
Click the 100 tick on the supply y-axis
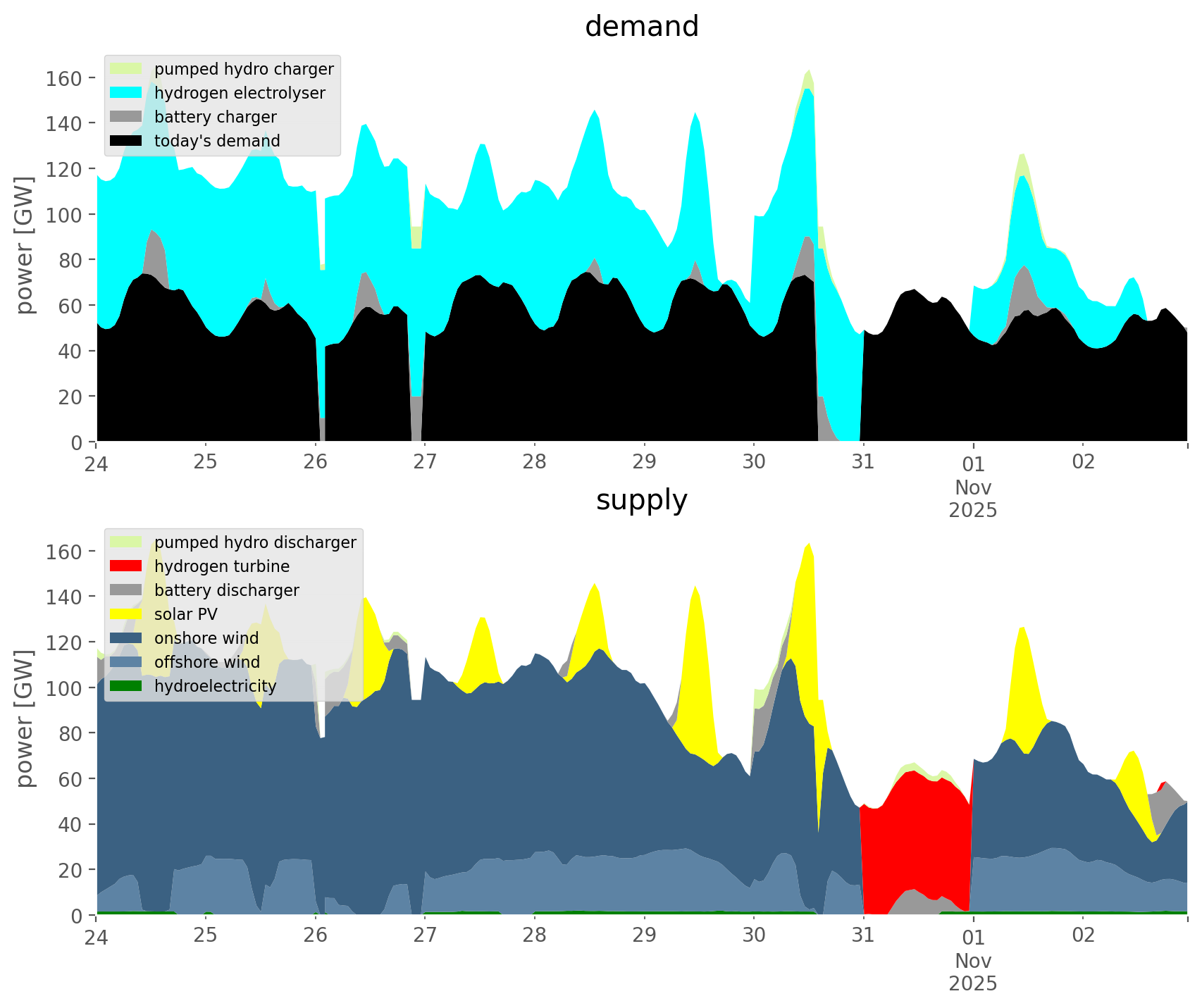(63, 687)
